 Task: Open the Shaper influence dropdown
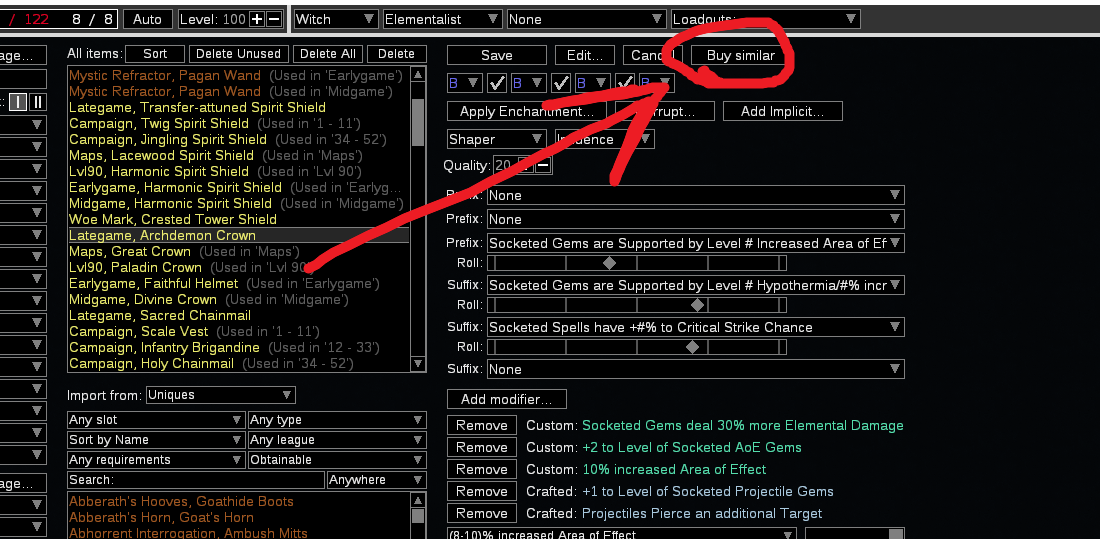click(497, 139)
